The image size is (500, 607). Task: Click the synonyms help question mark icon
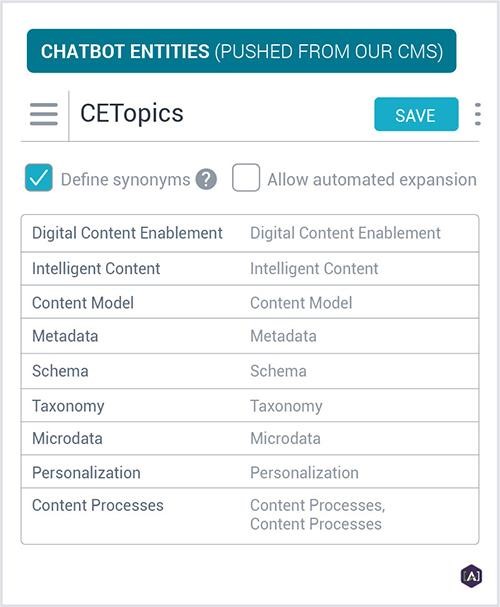tap(206, 180)
